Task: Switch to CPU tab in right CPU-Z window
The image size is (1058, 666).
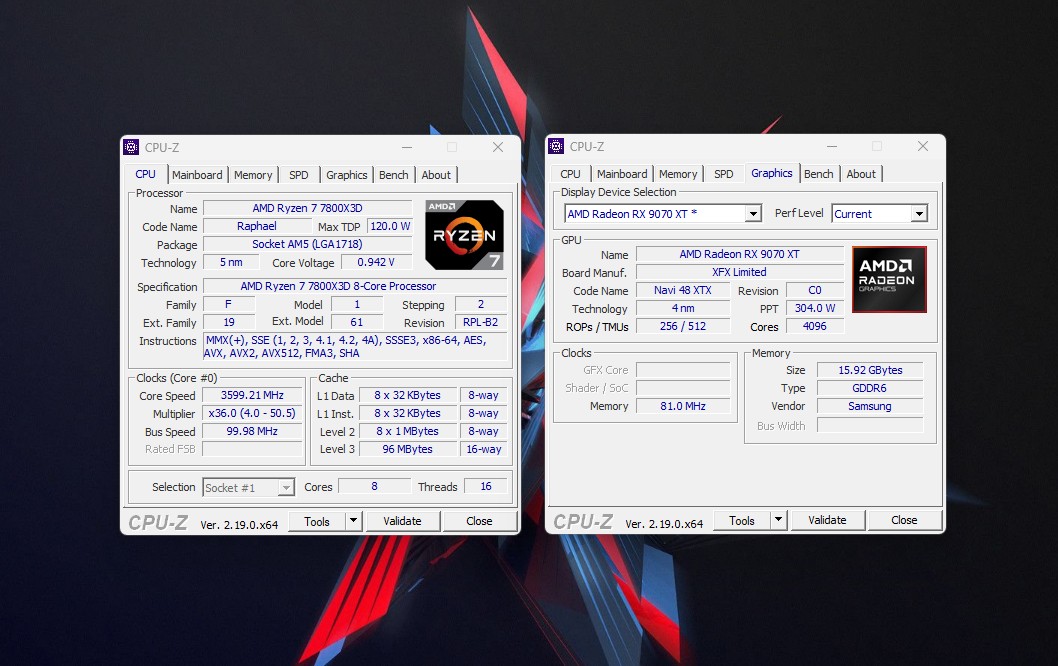Action: click(570, 174)
